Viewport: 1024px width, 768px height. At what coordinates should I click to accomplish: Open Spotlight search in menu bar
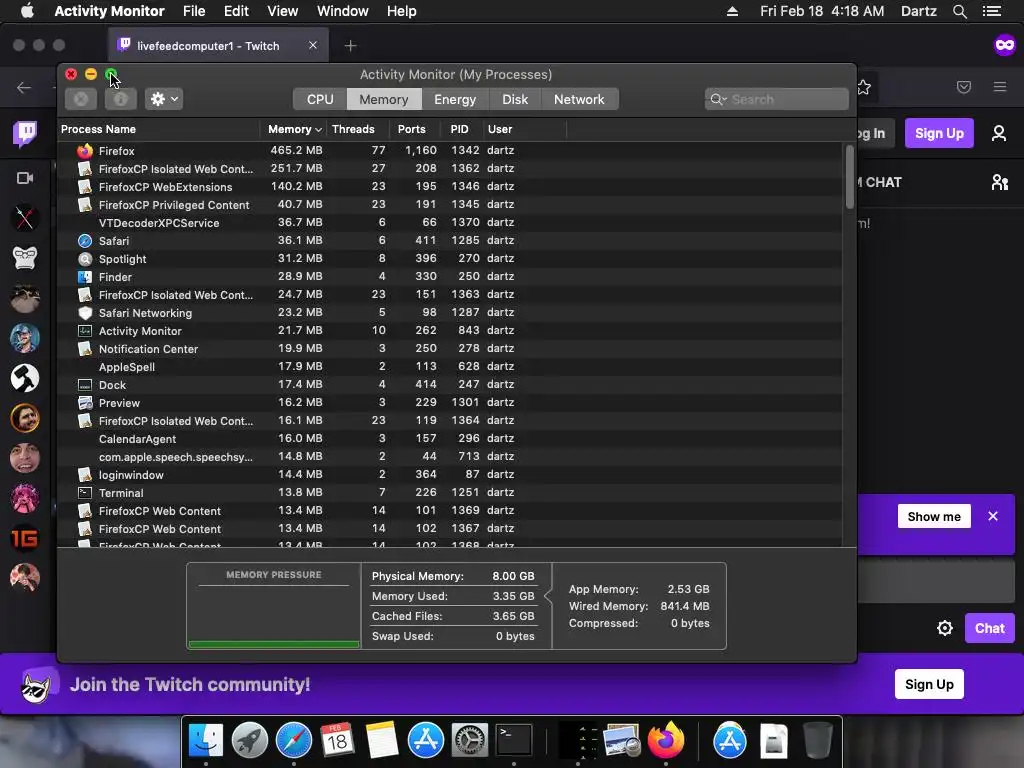click(959, 11)
